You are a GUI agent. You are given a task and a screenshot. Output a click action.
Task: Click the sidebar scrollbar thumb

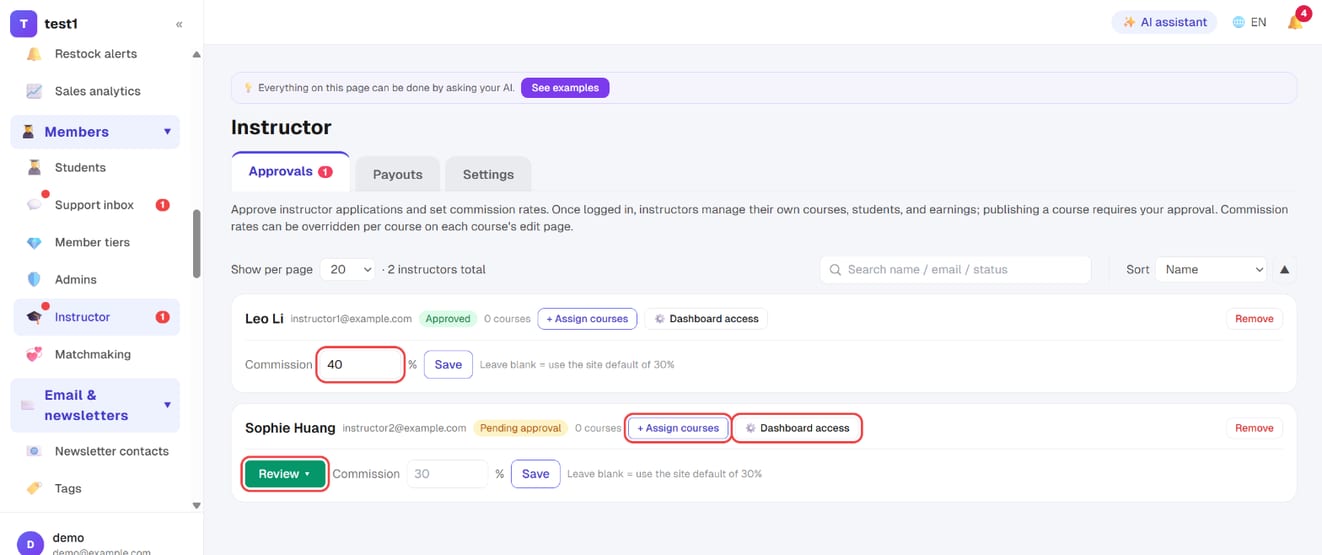point(197,243)
